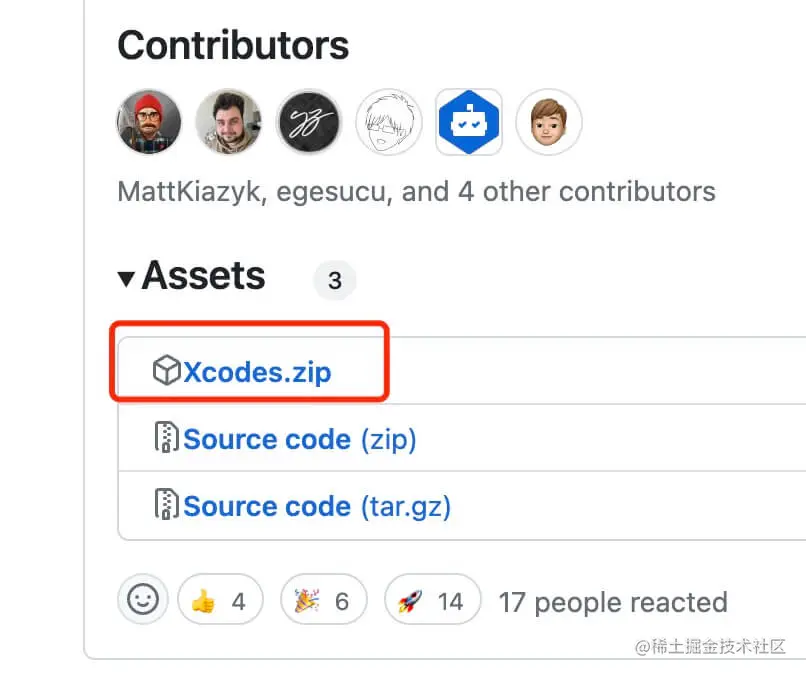The height and width of the screenshot is (676, 806).
Task: Click the package icon beside Xcodes.zip
Action: pyautogui.click(x=166, y=372)
